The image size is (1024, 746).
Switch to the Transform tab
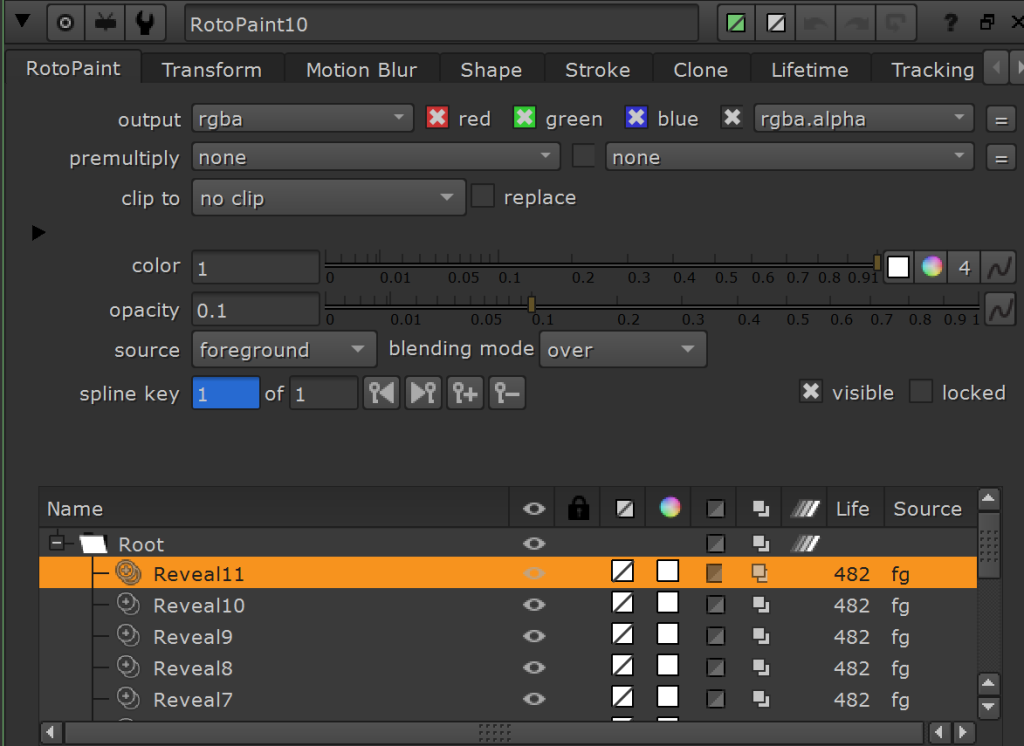[212, 70]
